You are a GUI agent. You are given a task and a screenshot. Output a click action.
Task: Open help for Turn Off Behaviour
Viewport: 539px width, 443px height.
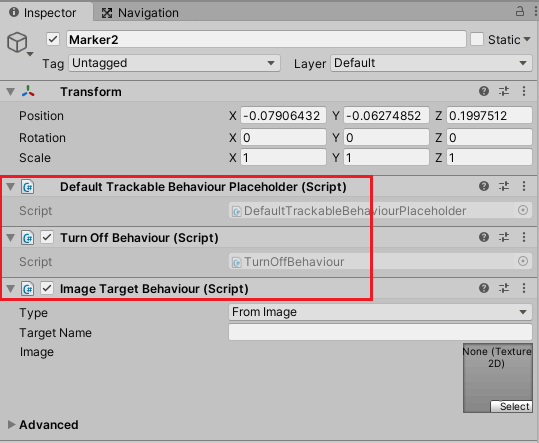484,237
